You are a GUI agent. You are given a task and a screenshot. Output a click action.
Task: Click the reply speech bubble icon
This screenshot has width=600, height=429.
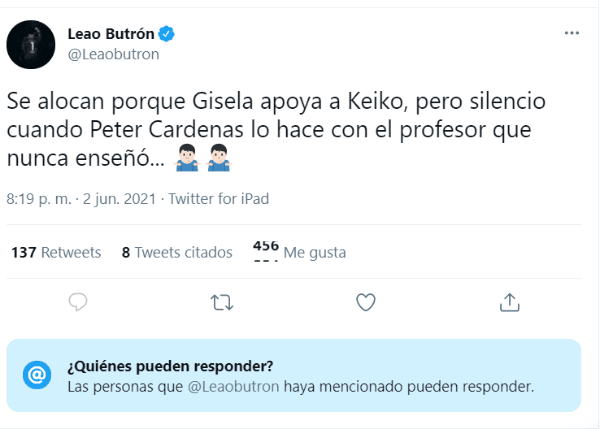click(x=79, y=301)
